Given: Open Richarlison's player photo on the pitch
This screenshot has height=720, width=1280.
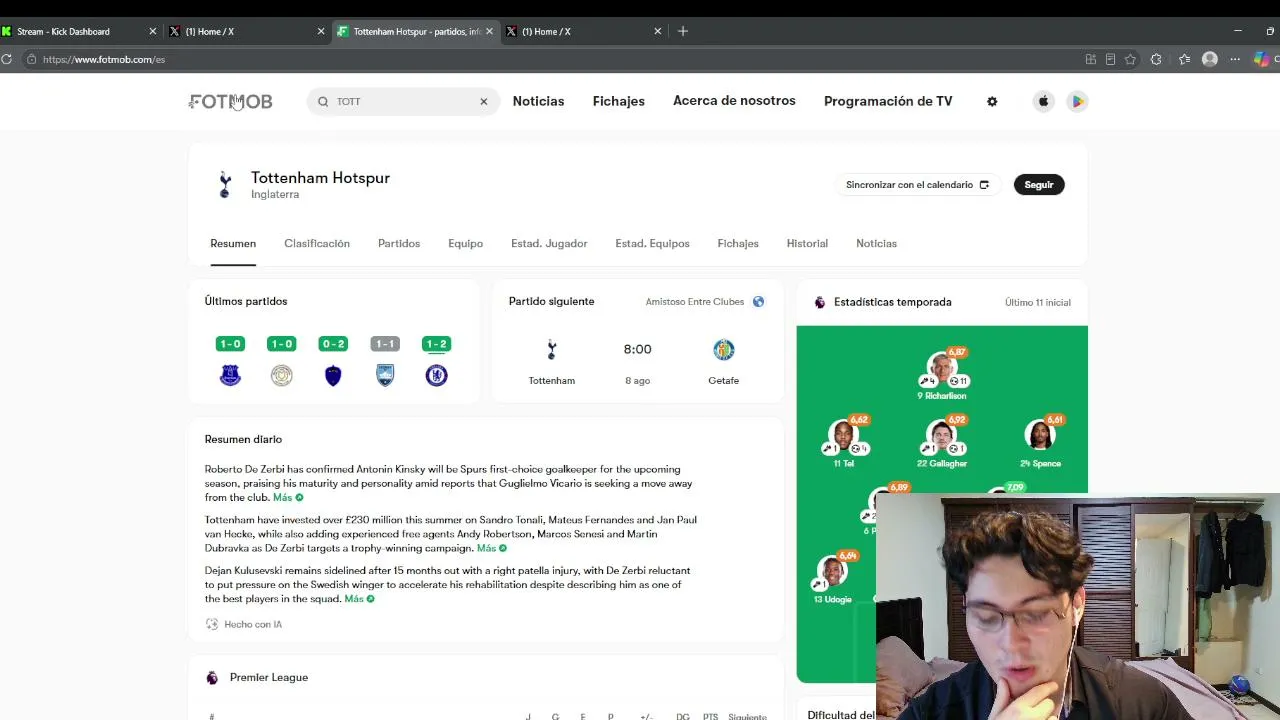Looking at the screenshot, I should (x=942, y=369).
